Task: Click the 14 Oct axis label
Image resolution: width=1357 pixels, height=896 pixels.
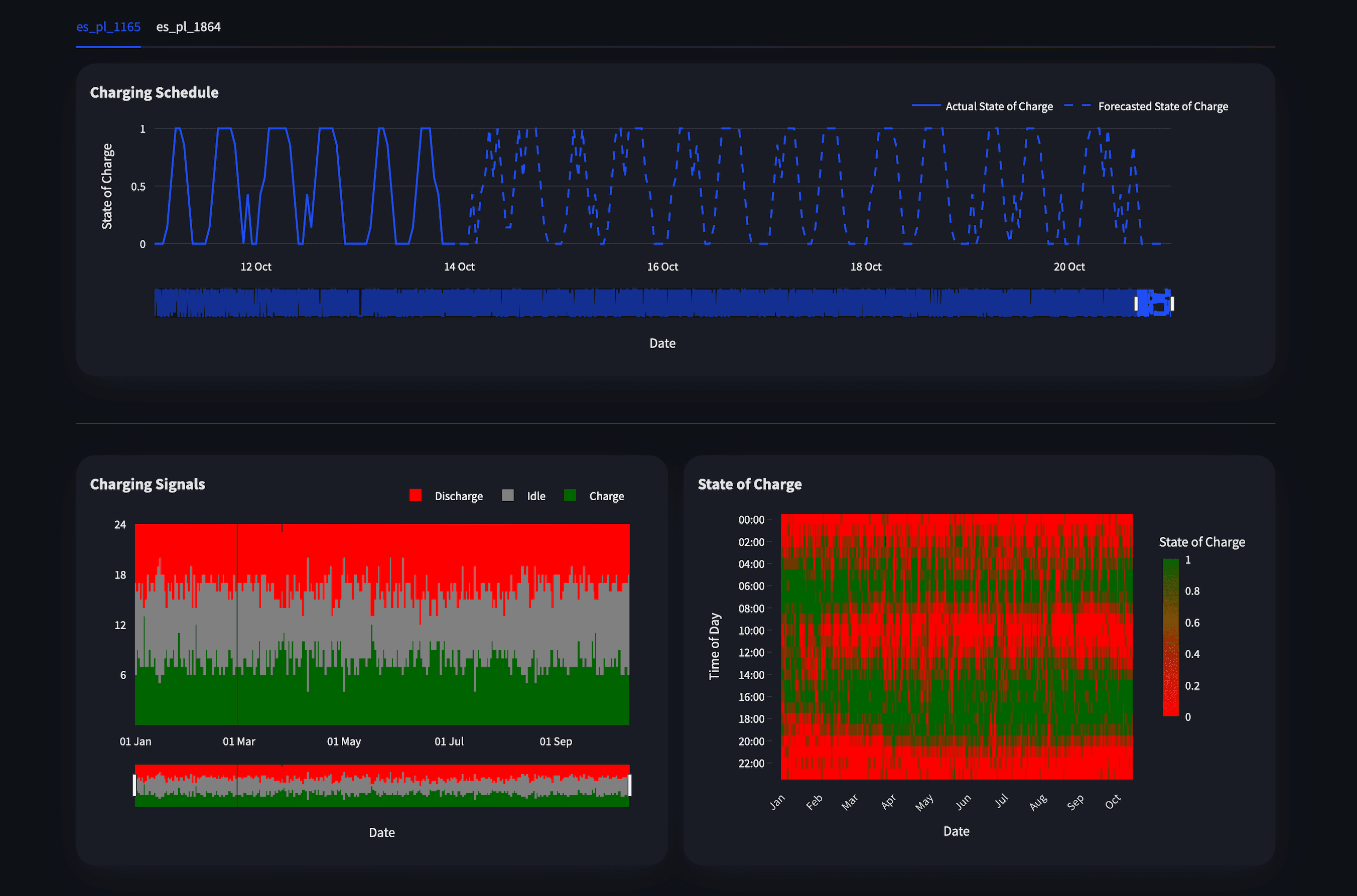Action: coord(459,267)
